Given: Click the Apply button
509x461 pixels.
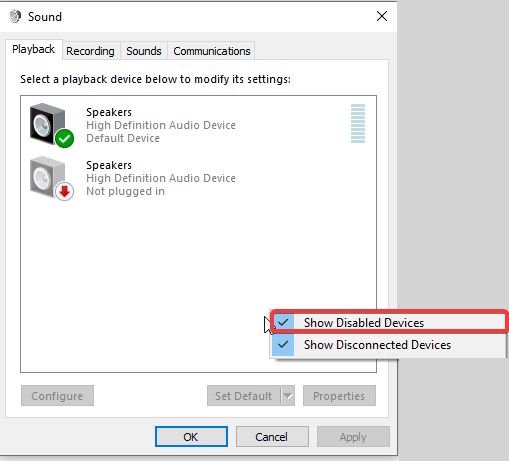Looking at the screenshot, I should [353, 437].
